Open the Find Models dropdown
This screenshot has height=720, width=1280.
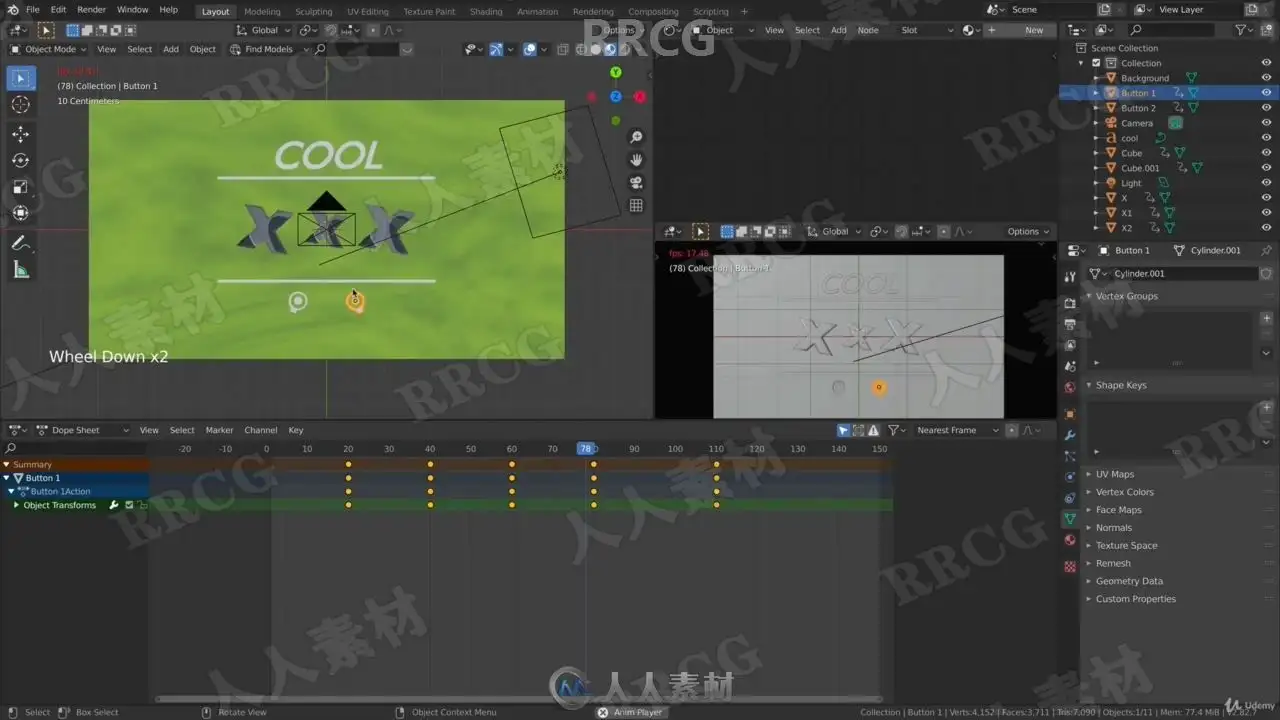tap(267, 49)
